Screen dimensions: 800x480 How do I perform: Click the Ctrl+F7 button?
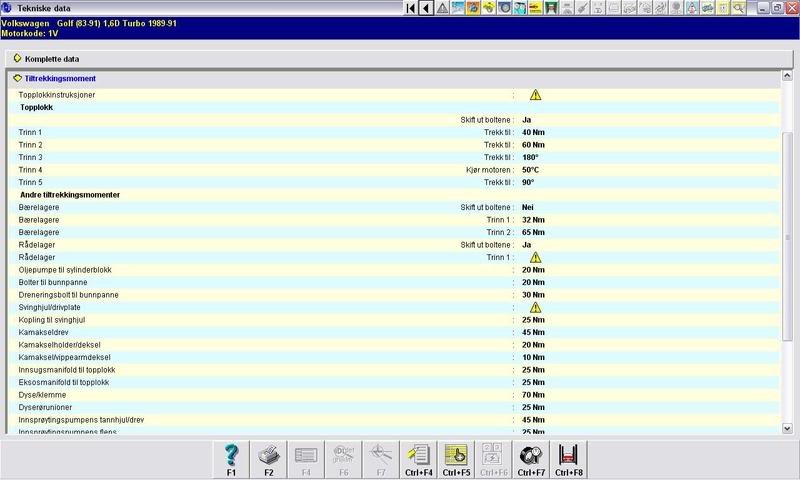click(532, 457)
